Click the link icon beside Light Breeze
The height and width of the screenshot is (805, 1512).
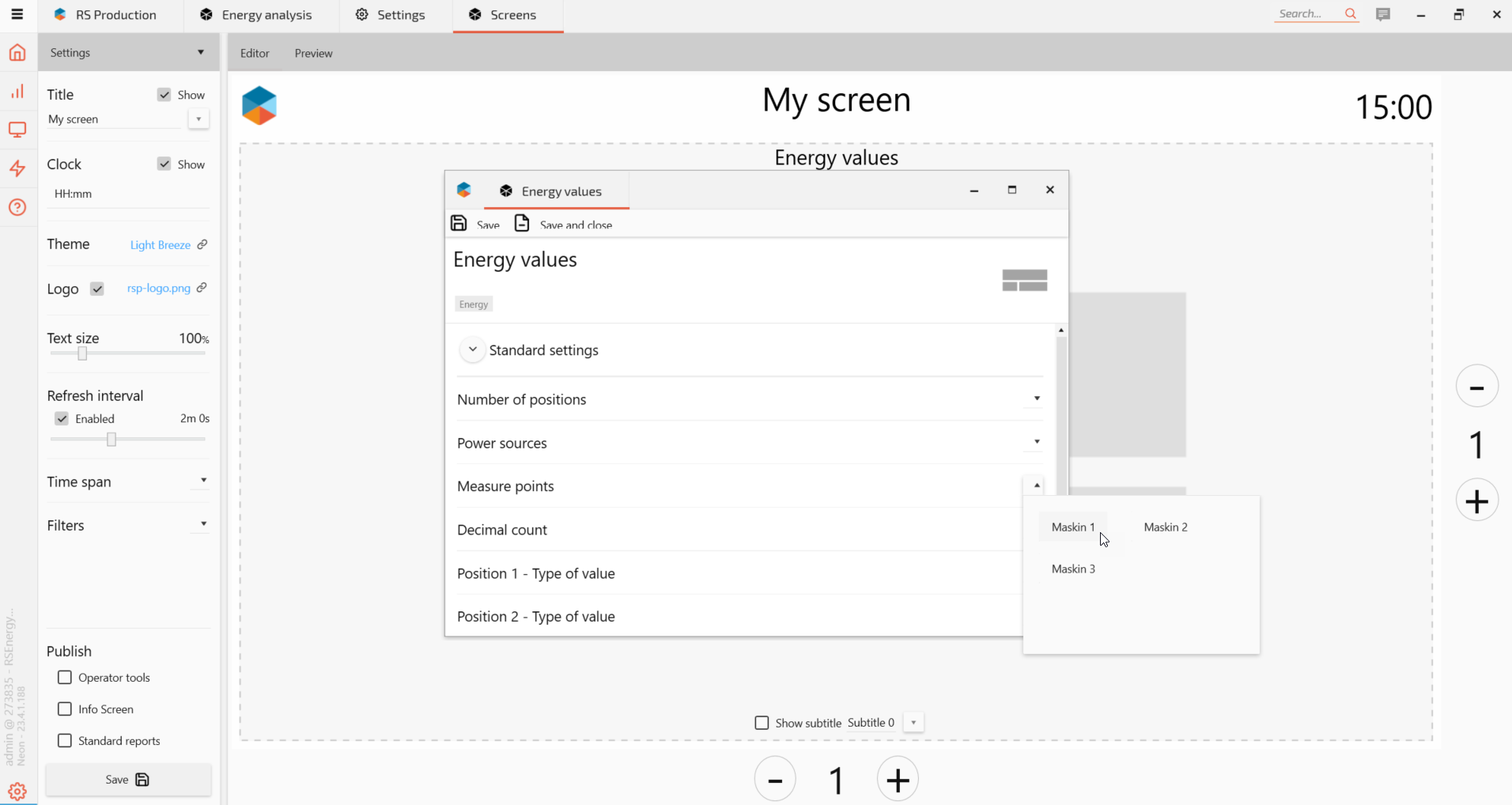coord(202,244)
